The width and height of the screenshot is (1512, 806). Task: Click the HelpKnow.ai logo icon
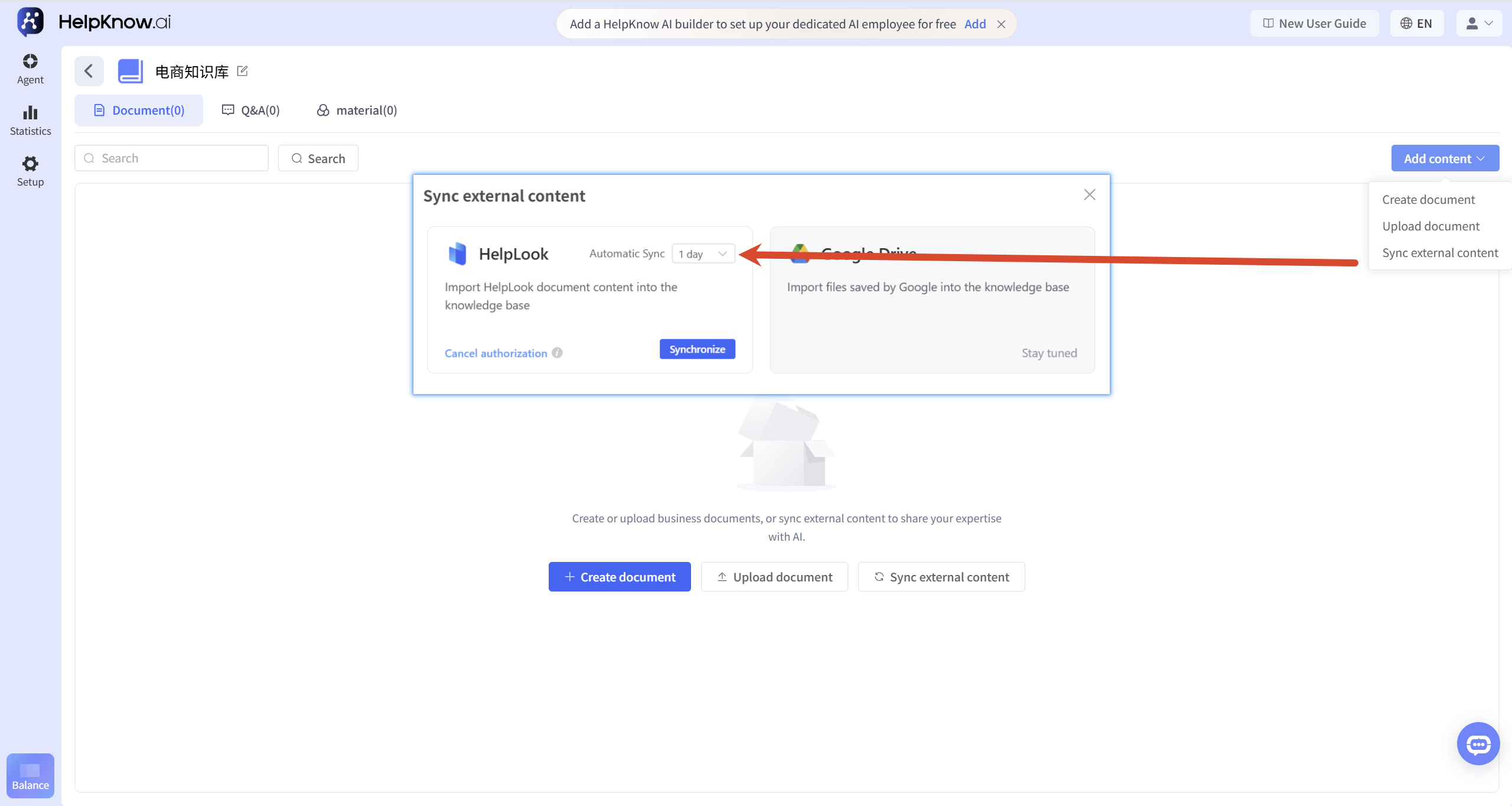(x=30, y=22)
